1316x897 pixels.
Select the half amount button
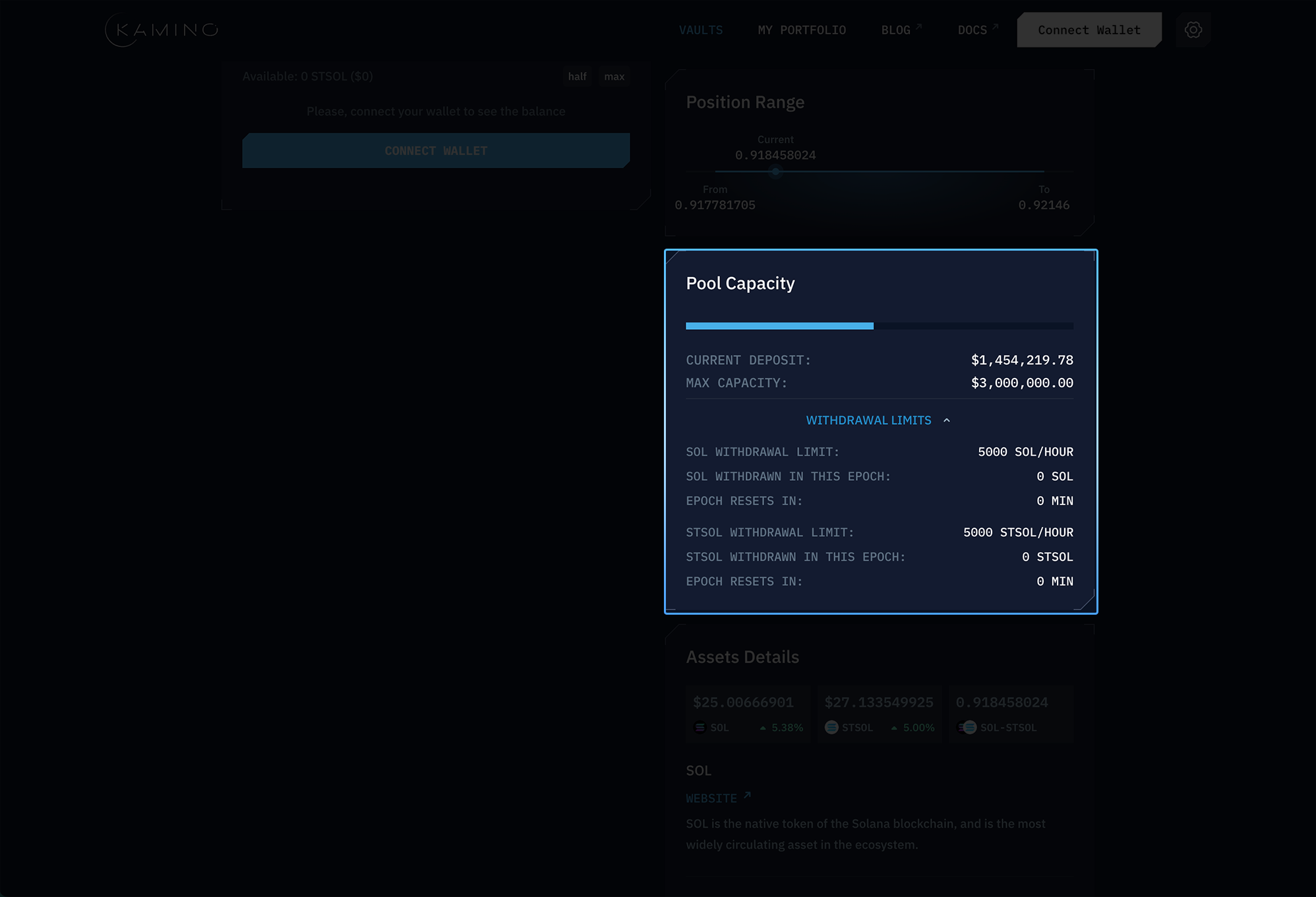[x=577, y=77]
